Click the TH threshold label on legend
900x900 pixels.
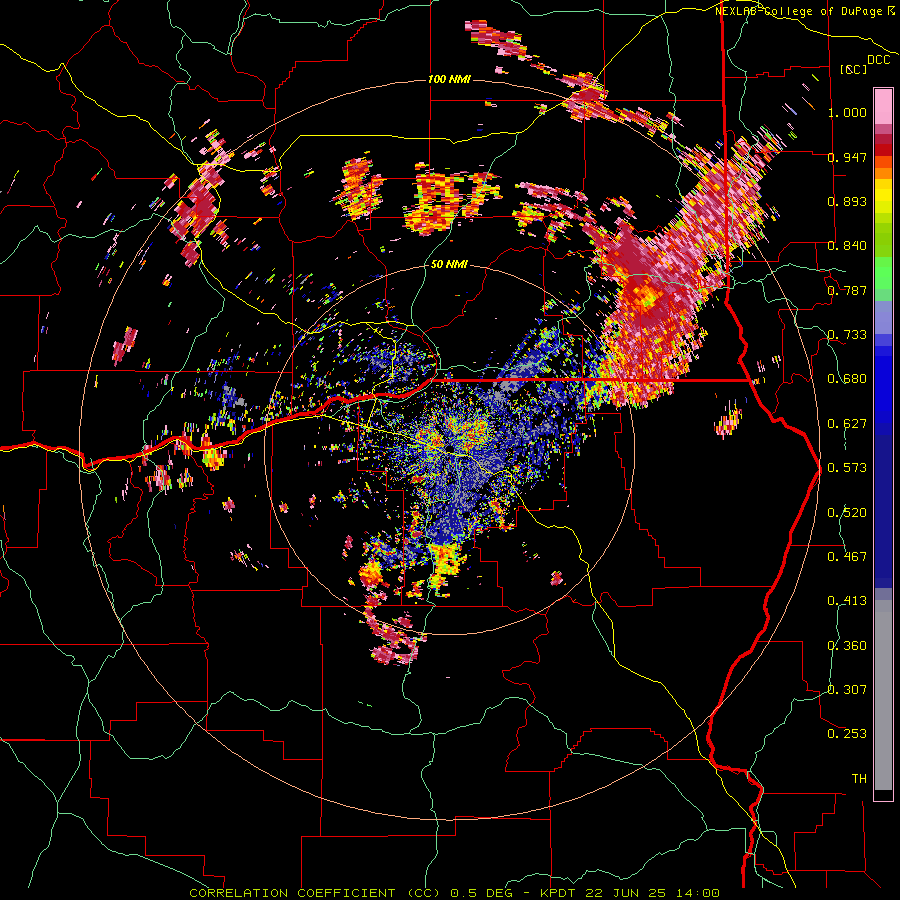pos(859,778)
